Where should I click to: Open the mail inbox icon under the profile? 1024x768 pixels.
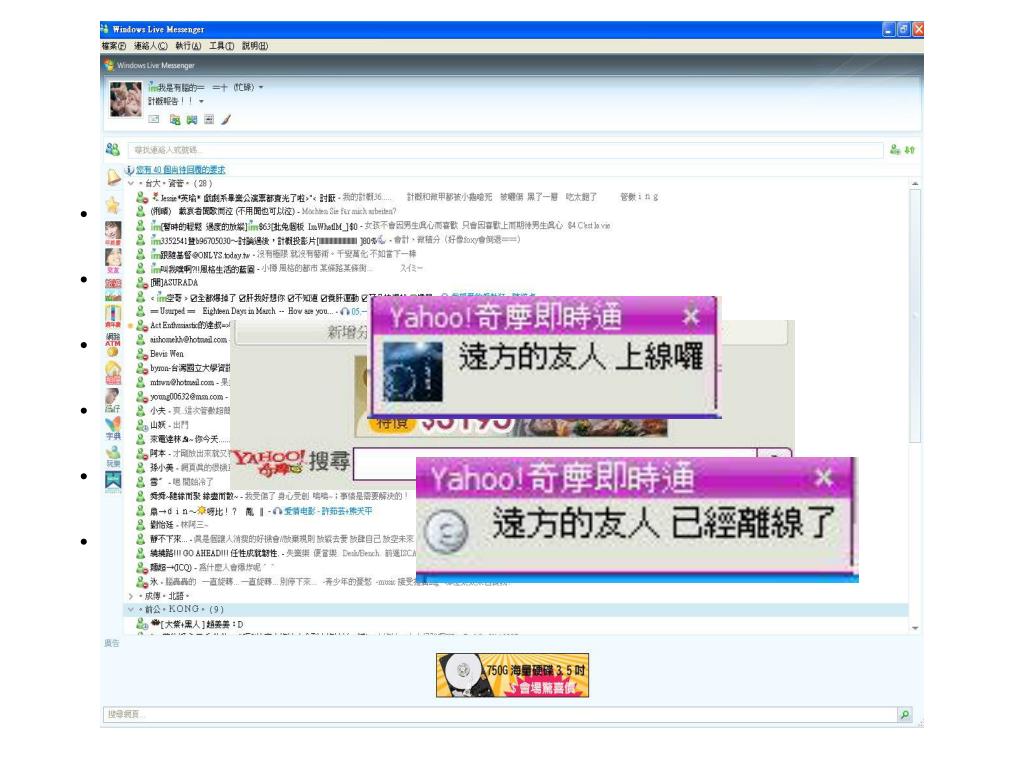pyautogui.click(x=154, y=120)
